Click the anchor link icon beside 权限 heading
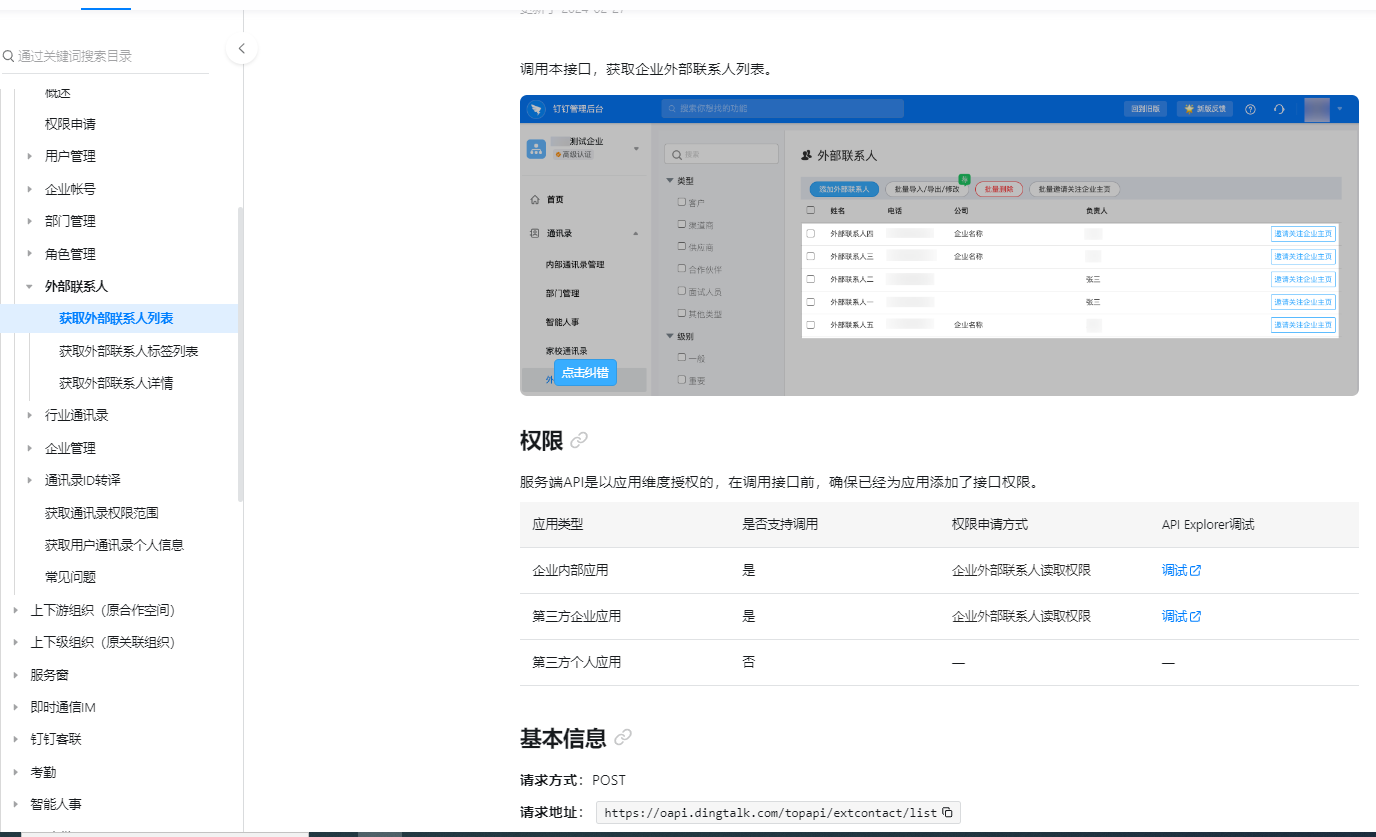 [579, 440]
